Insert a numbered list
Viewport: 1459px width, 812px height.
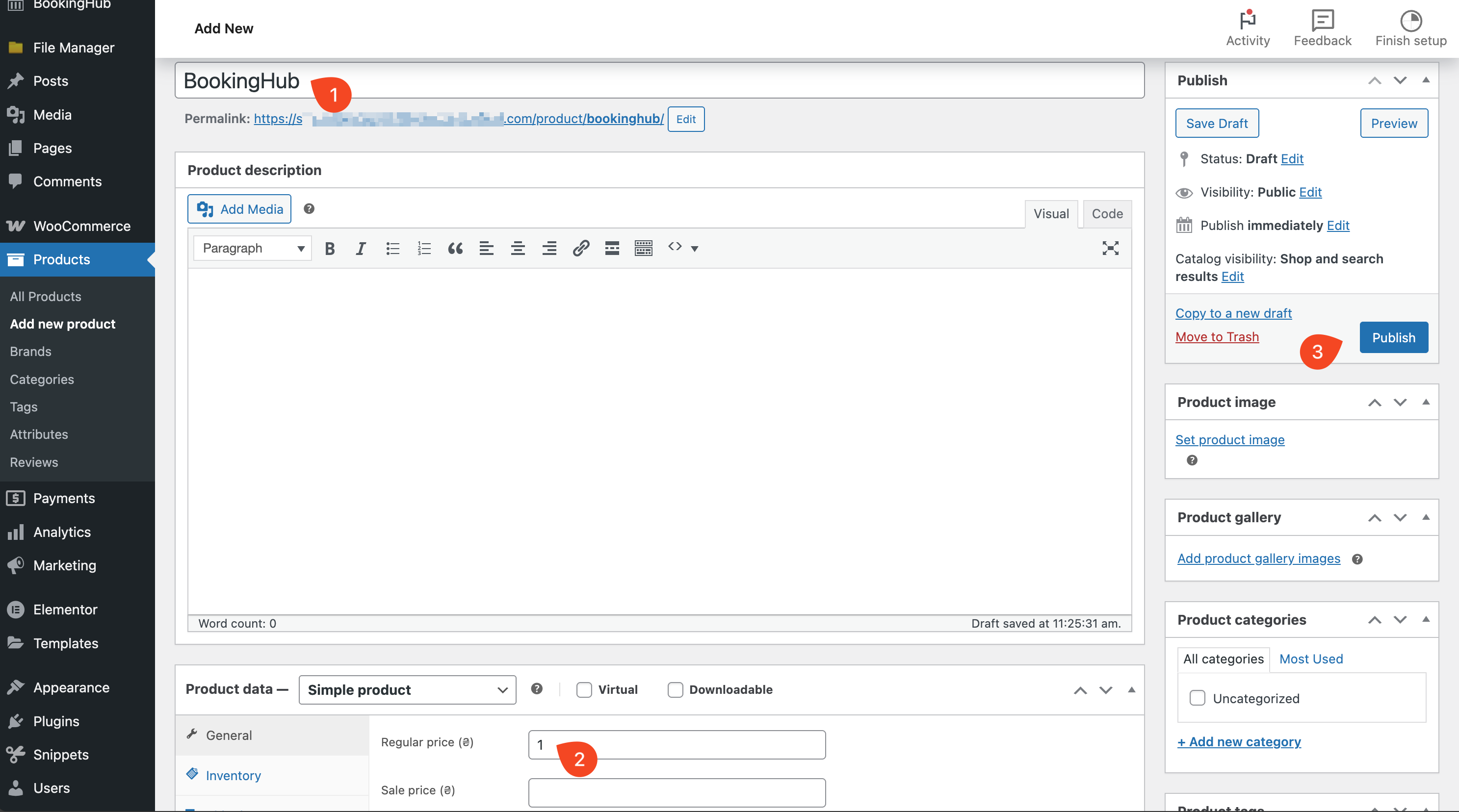(424, 248)
